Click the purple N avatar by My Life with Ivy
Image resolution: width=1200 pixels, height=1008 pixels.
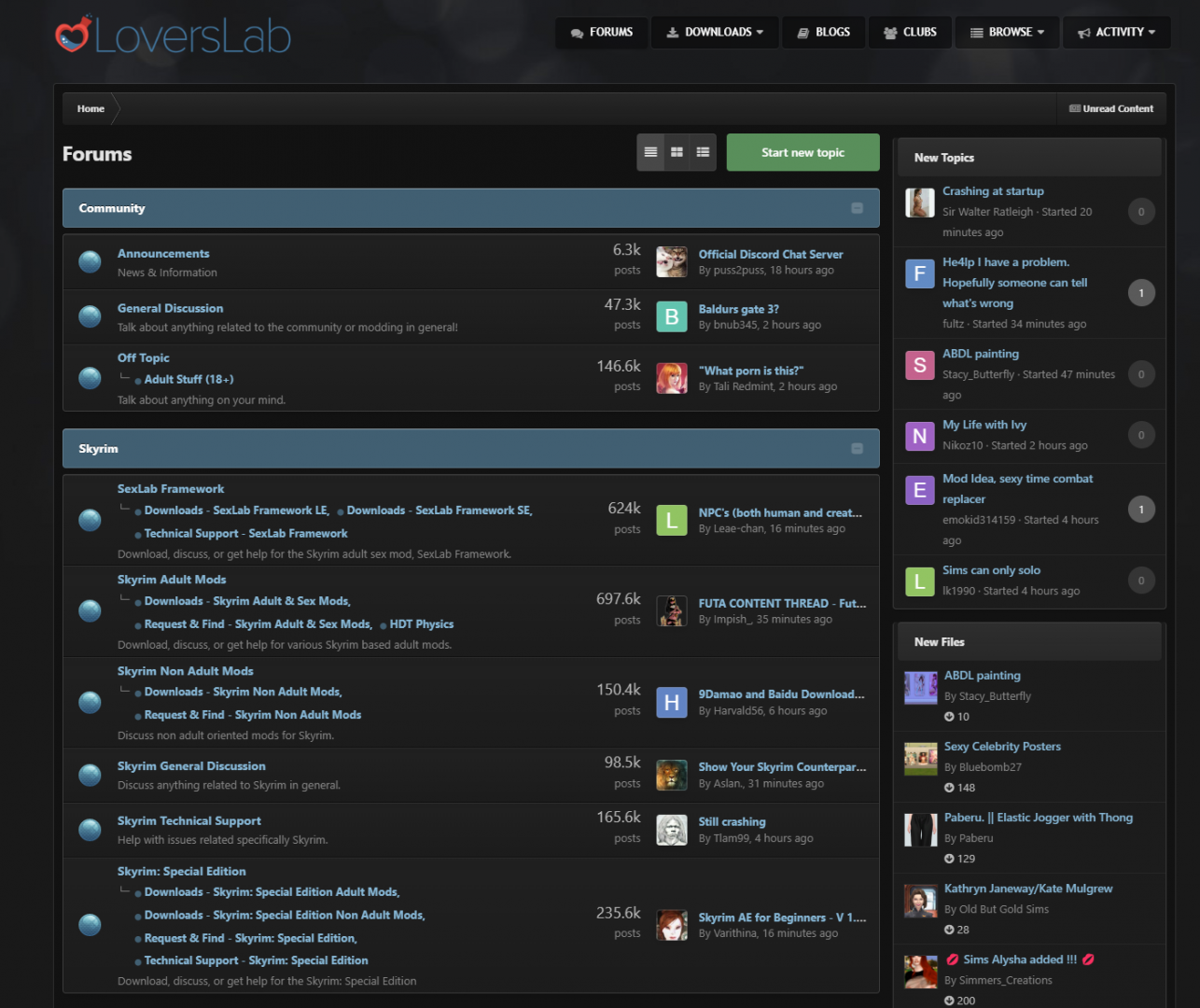[919, 436]
